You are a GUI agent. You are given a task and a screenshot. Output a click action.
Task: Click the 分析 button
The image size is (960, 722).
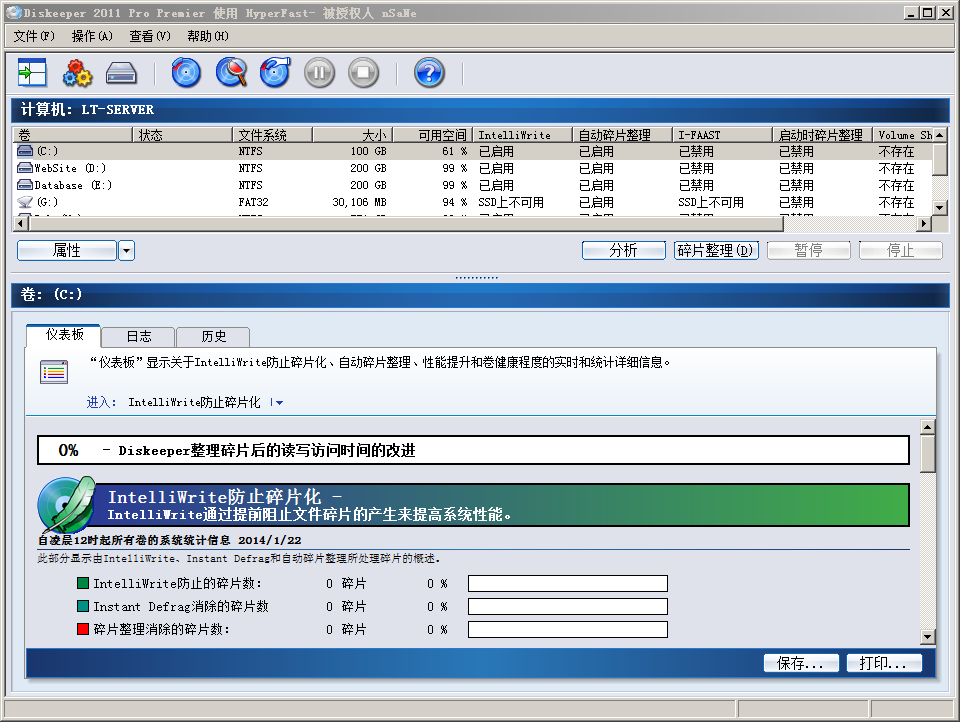click(x=623, y=251)
